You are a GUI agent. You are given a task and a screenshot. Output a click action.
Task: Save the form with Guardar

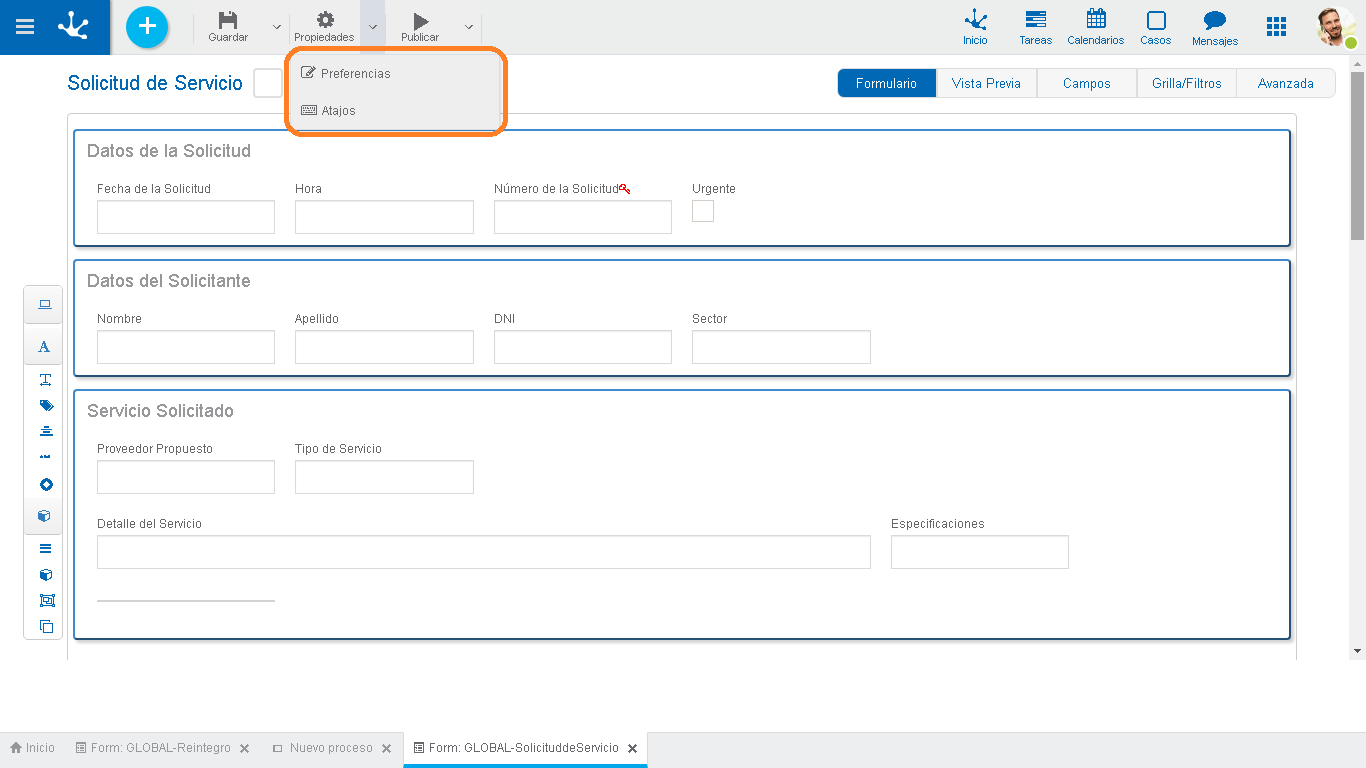[228, 27]
